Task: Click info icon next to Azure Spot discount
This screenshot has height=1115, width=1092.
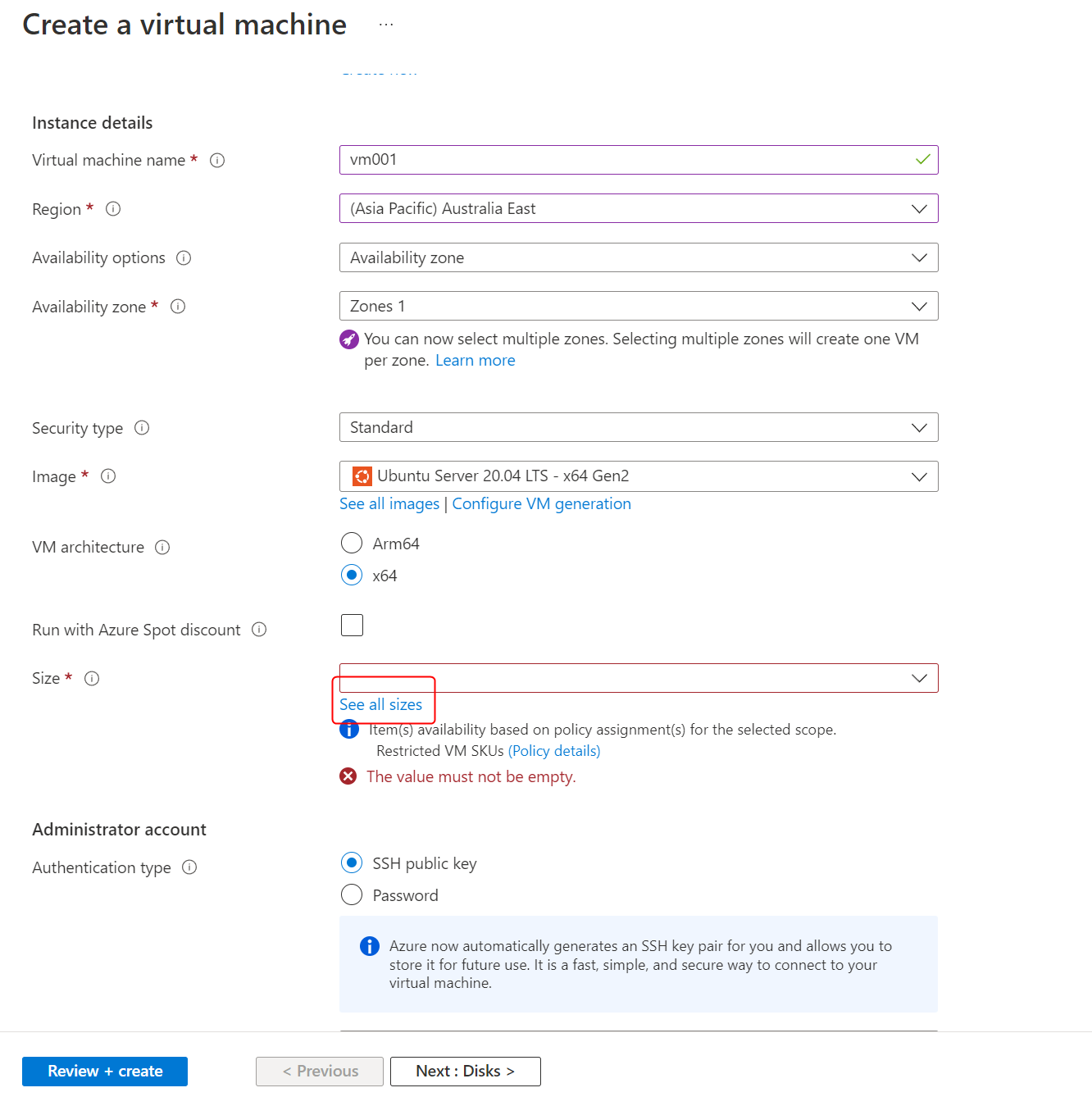Action: [259, 630]
